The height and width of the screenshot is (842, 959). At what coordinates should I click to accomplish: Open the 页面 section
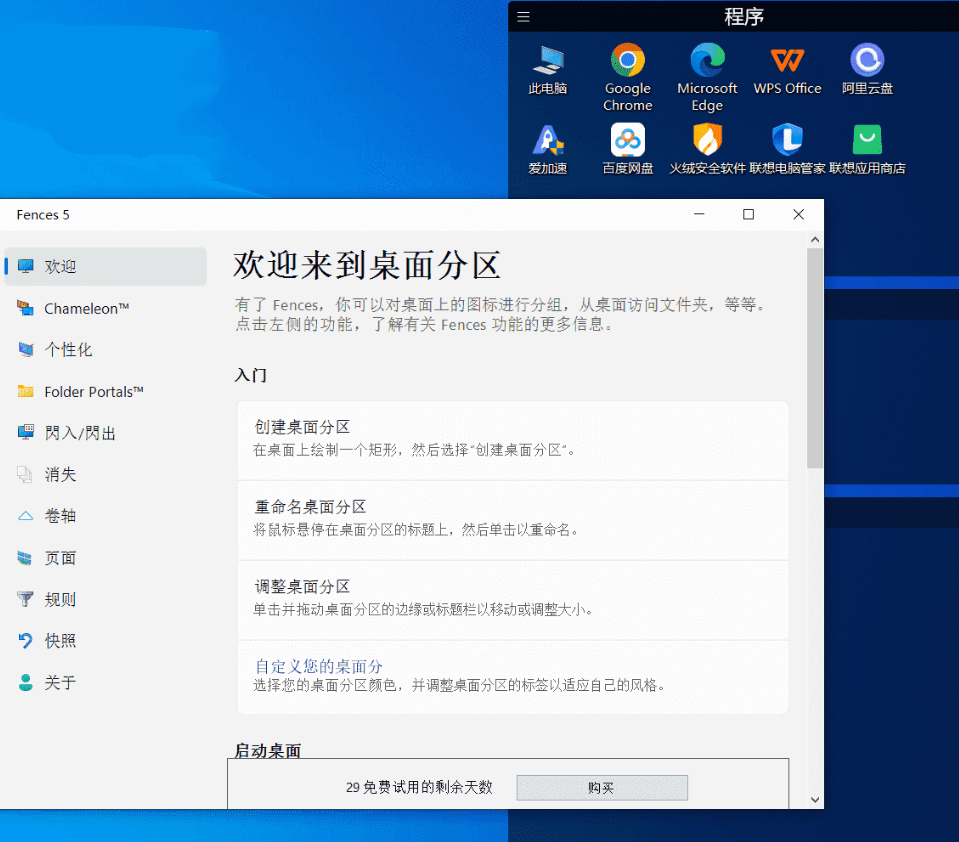click(x=58, y=558)
